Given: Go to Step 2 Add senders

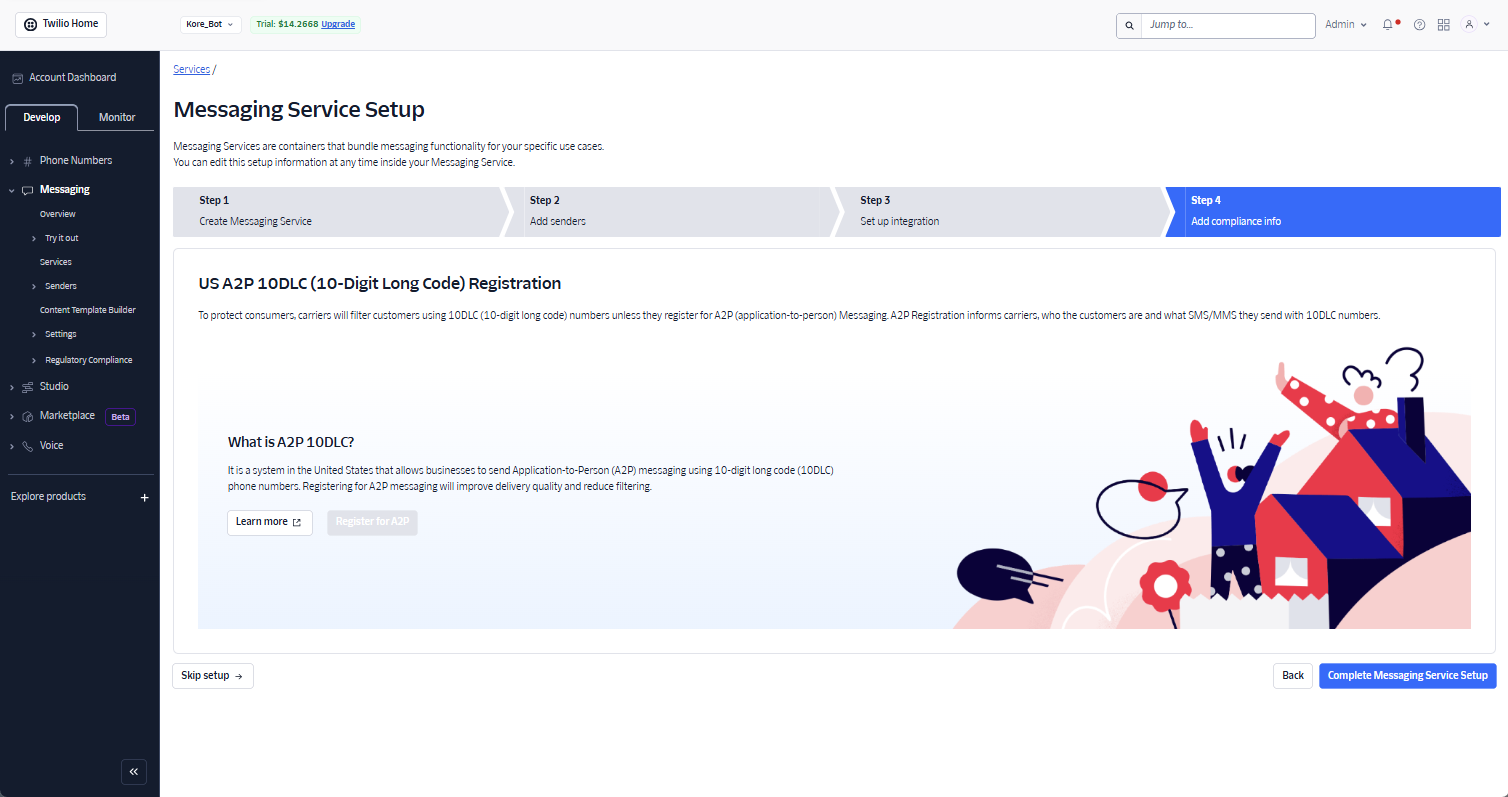Looking at the screenshot, I should 668,211.
